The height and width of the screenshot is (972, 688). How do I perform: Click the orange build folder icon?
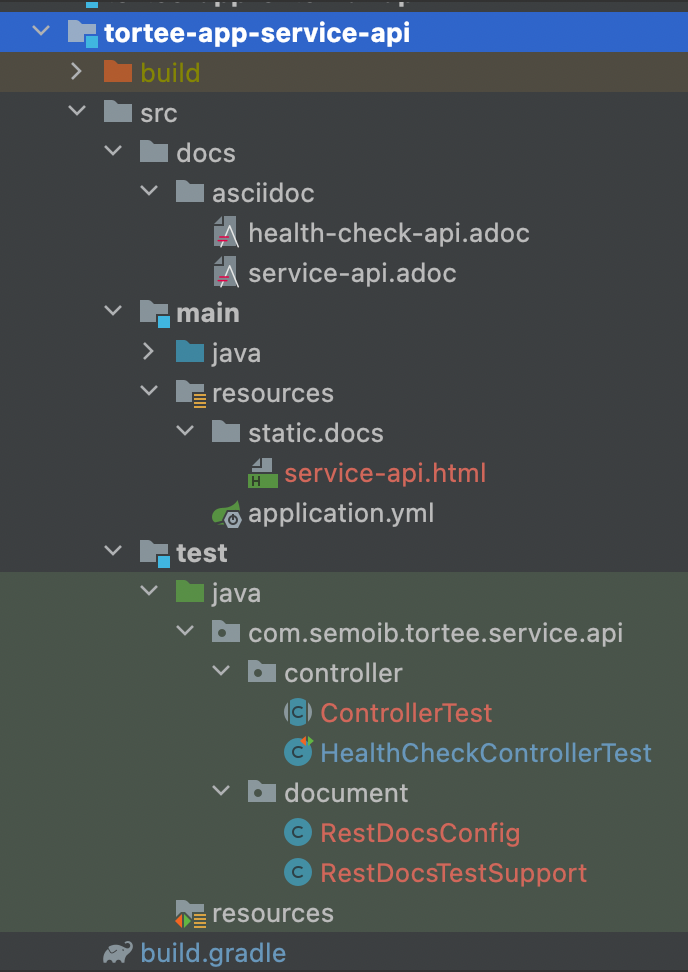[118, 73]
